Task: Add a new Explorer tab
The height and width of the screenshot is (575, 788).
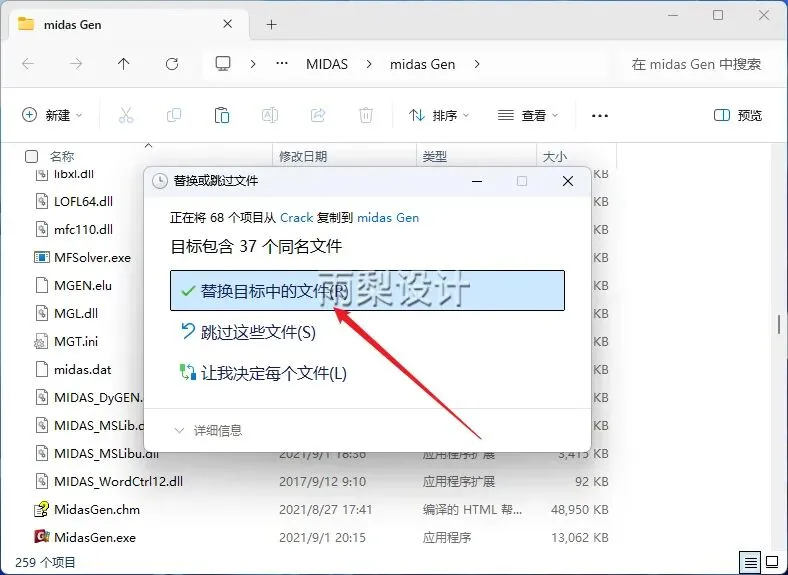Action: coord(271,25)
